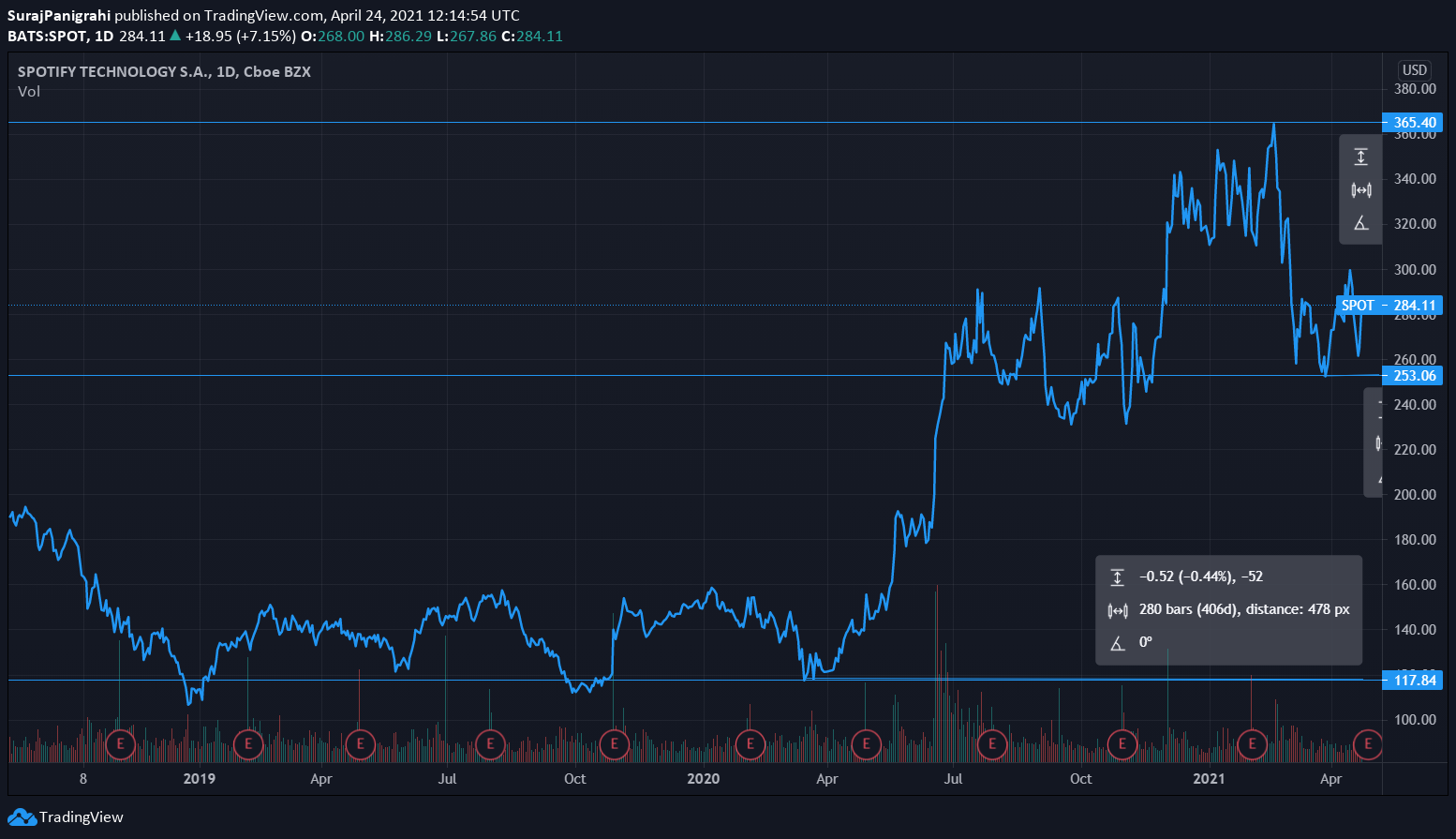This screenshot has height=839, width=1456.
Task: Open earnings marker E from February 2021
Action: click(x=1252, y=745)
